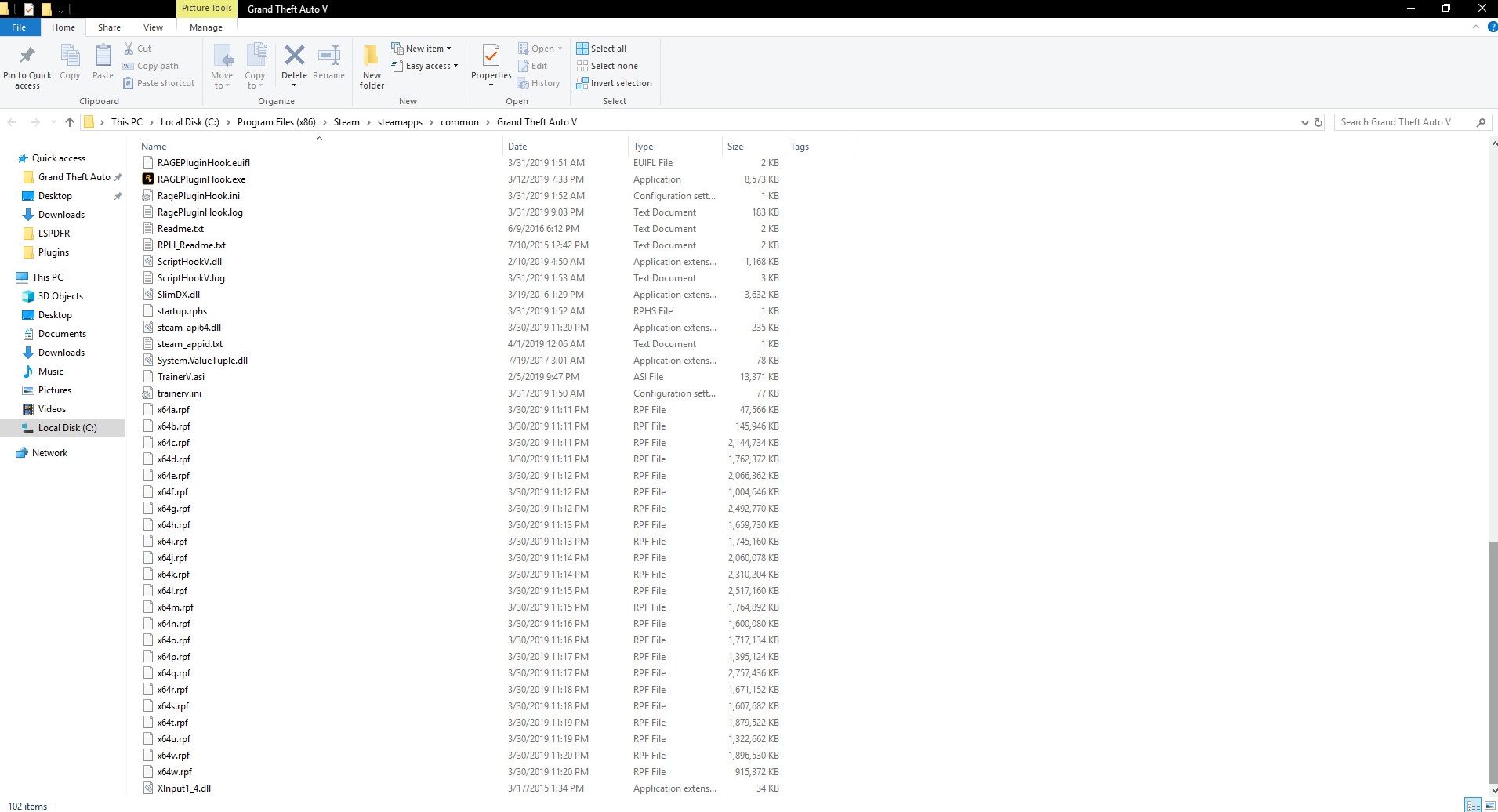Open 3D Objects under This PC

point(60,296)
